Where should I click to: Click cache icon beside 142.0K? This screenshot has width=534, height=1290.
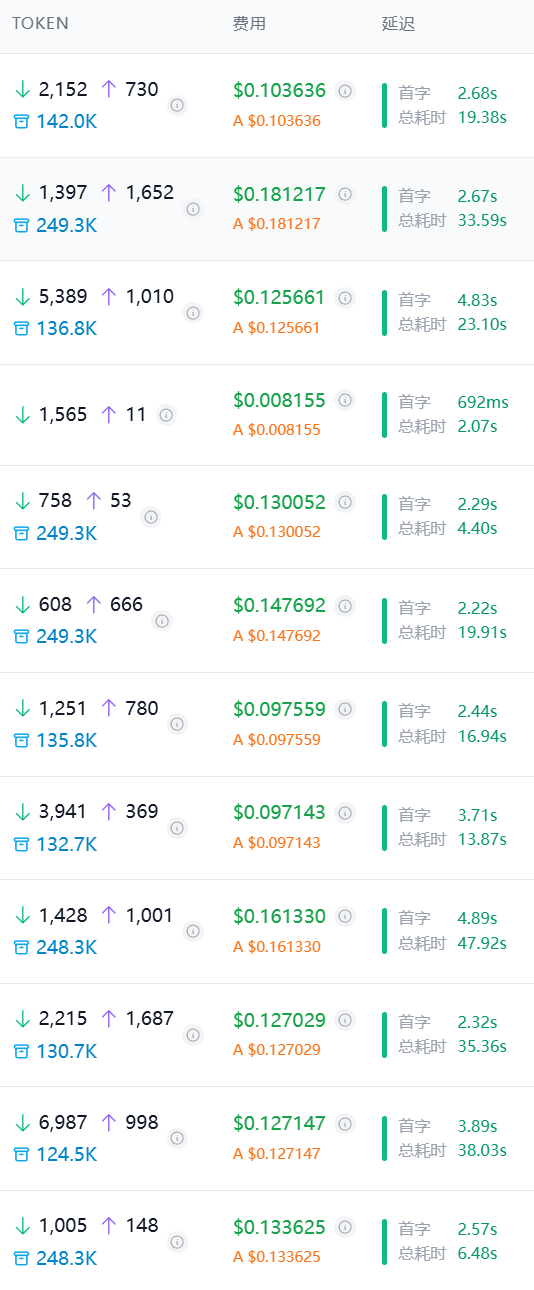click(x=22, y=121)
